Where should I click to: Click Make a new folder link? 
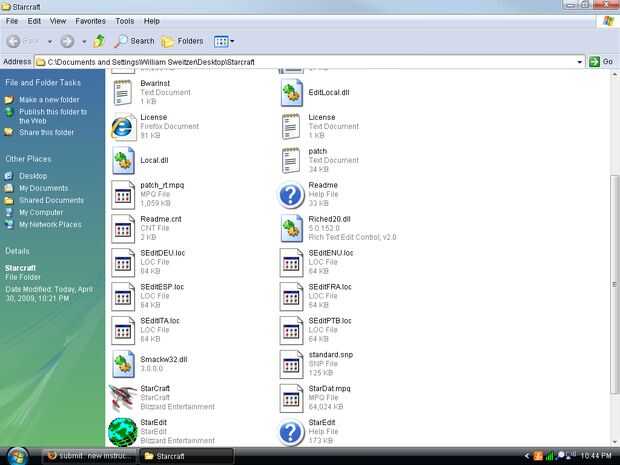coord(49,100)
